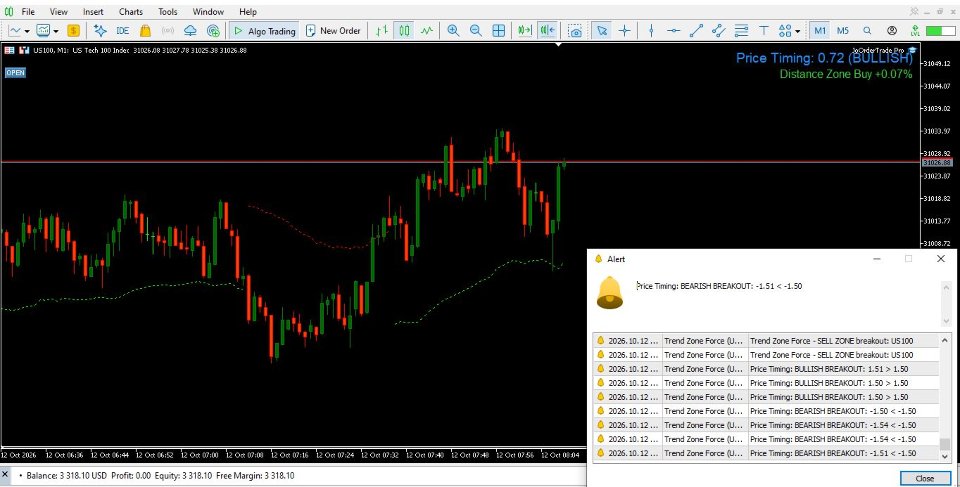Open the Charts menu

[x=130, y=12]
